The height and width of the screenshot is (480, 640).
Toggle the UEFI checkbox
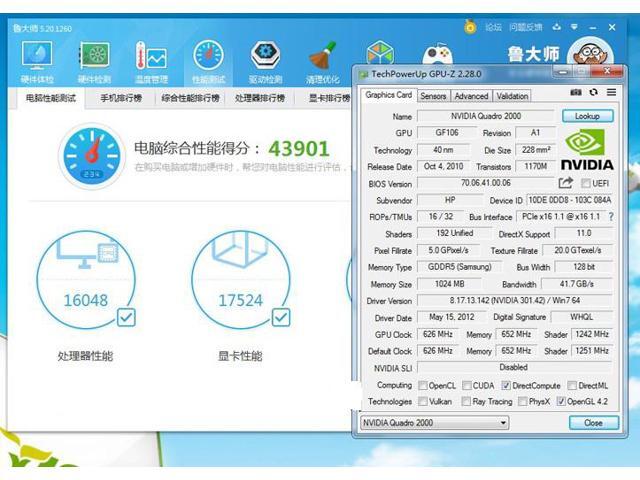coord(585,183)
